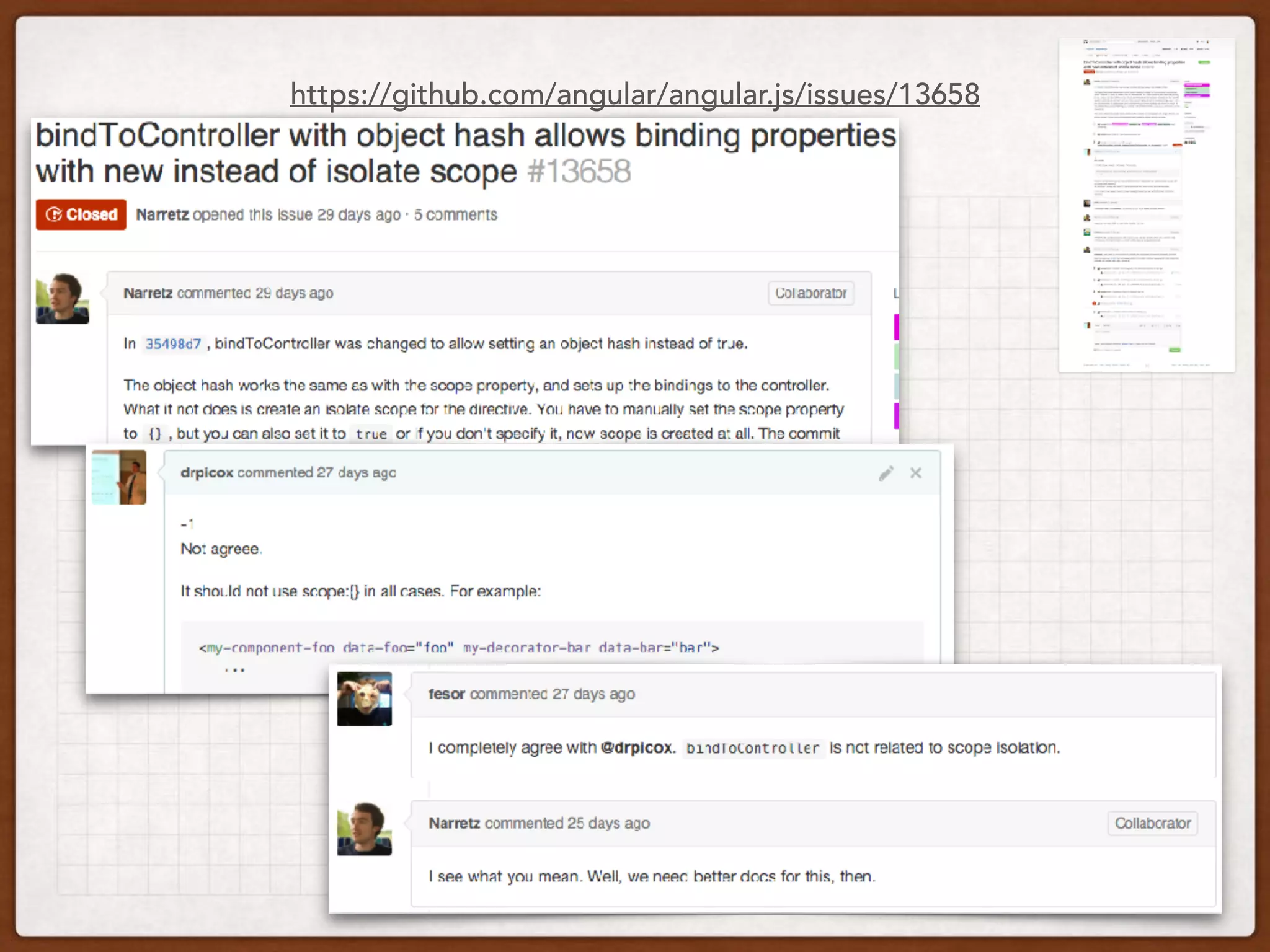Screen dimensions: 1270x952
Task: Click Narretz avatar beside first comment
Action: pos(63,298)
